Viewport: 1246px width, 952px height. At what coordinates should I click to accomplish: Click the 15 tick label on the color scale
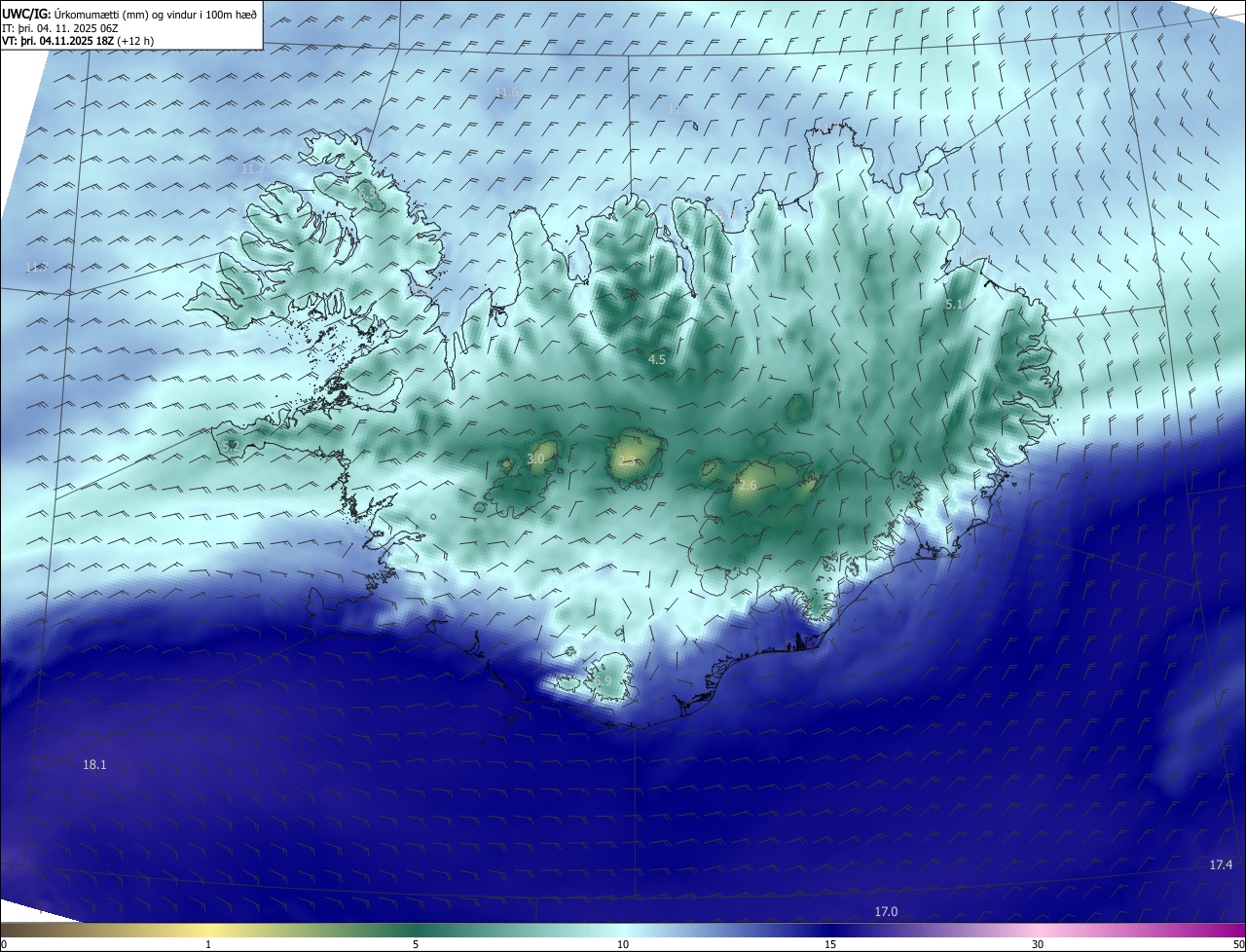click(x=830, y=944)
